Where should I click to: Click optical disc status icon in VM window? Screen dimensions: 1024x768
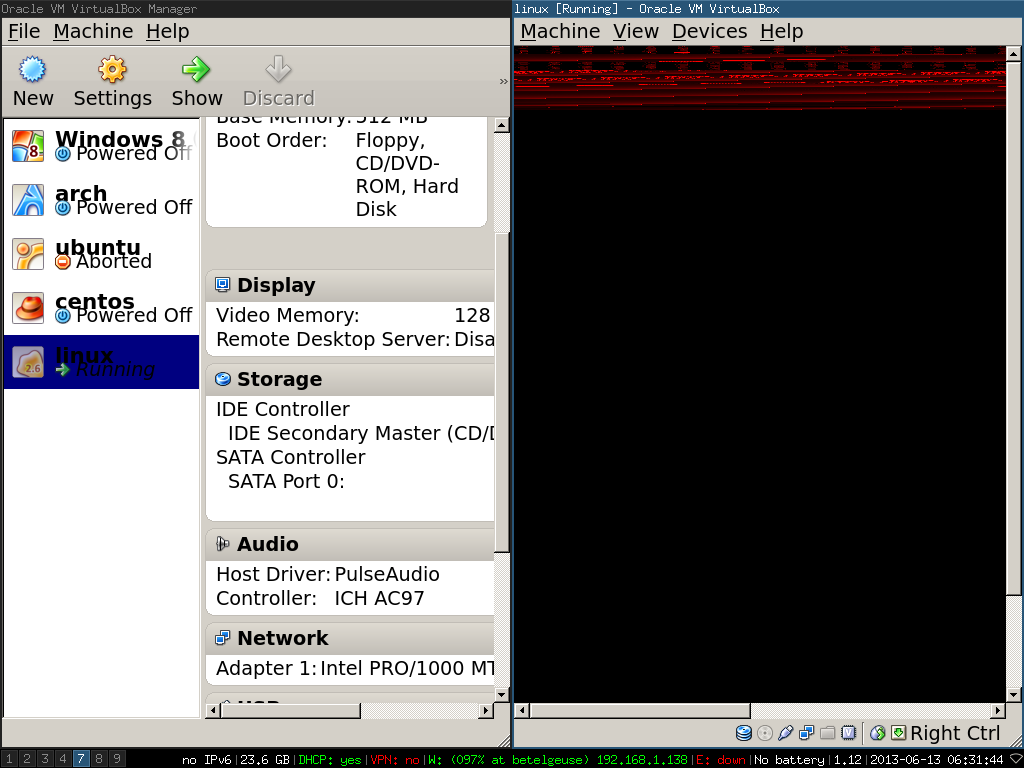pos(765,733)
